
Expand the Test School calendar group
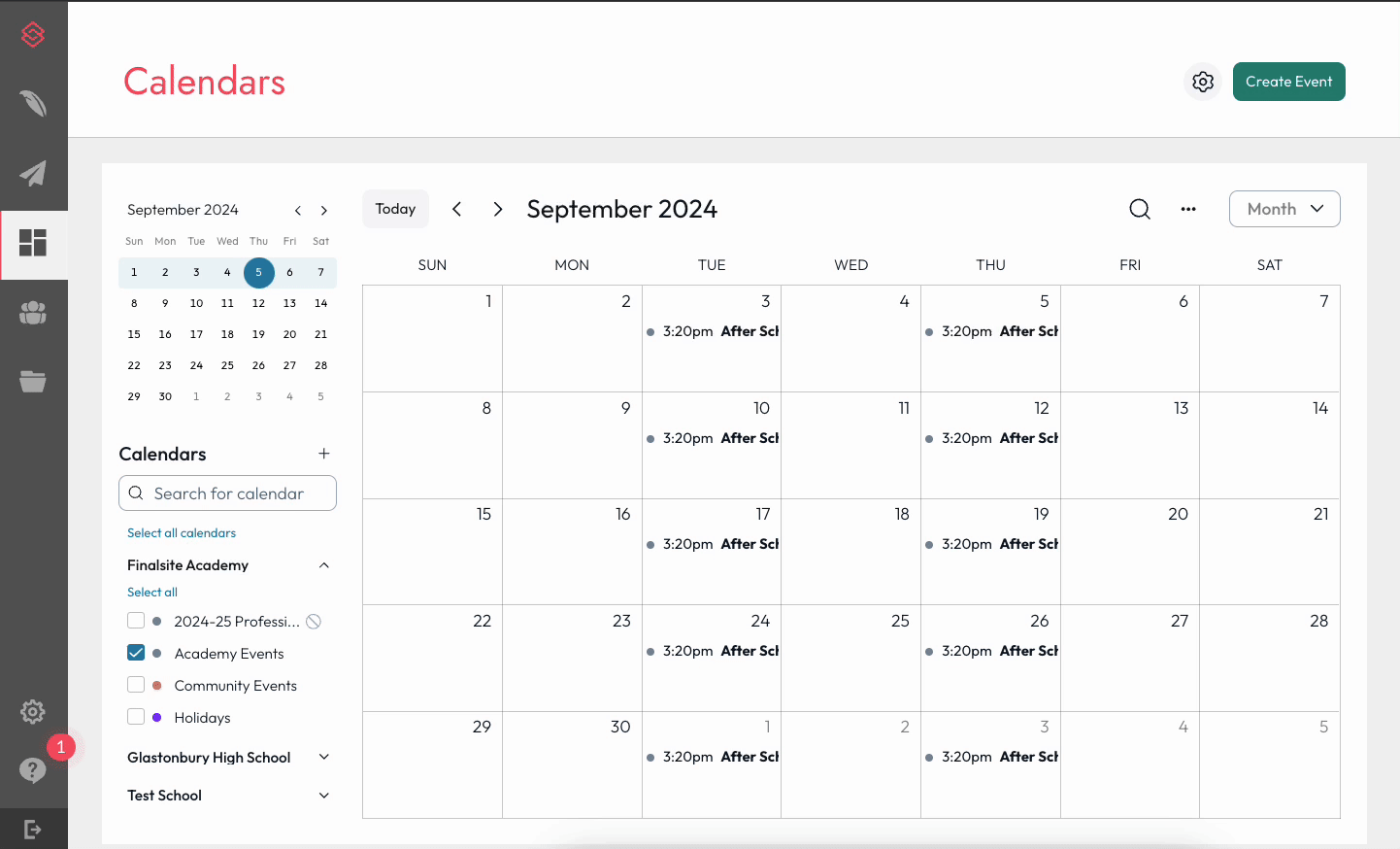[x=324, y=796]
